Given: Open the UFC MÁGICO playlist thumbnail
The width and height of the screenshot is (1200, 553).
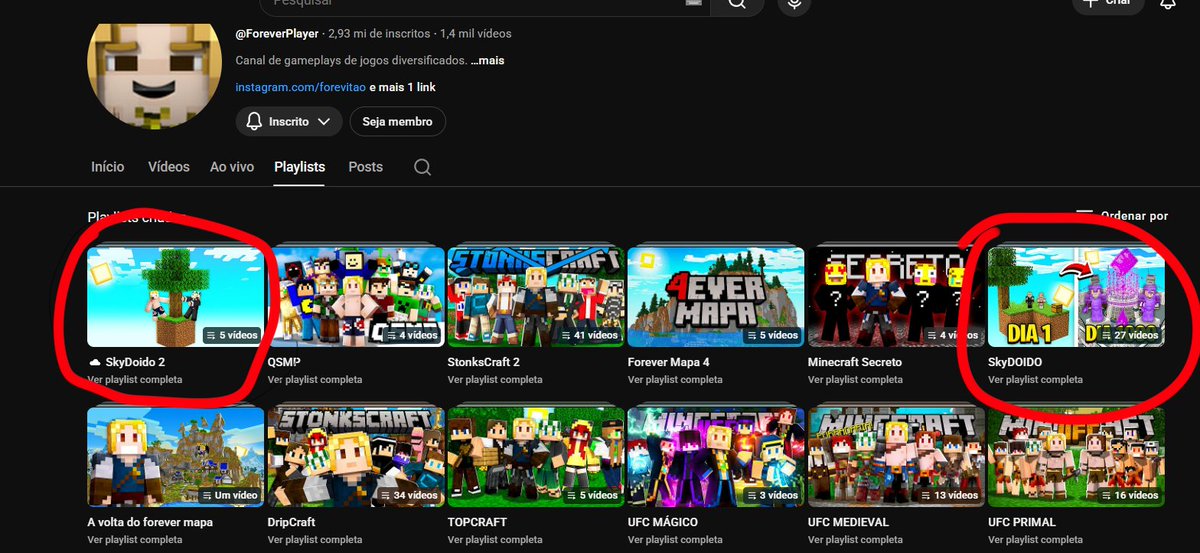Looking at the screenshot, I should 716,456.
